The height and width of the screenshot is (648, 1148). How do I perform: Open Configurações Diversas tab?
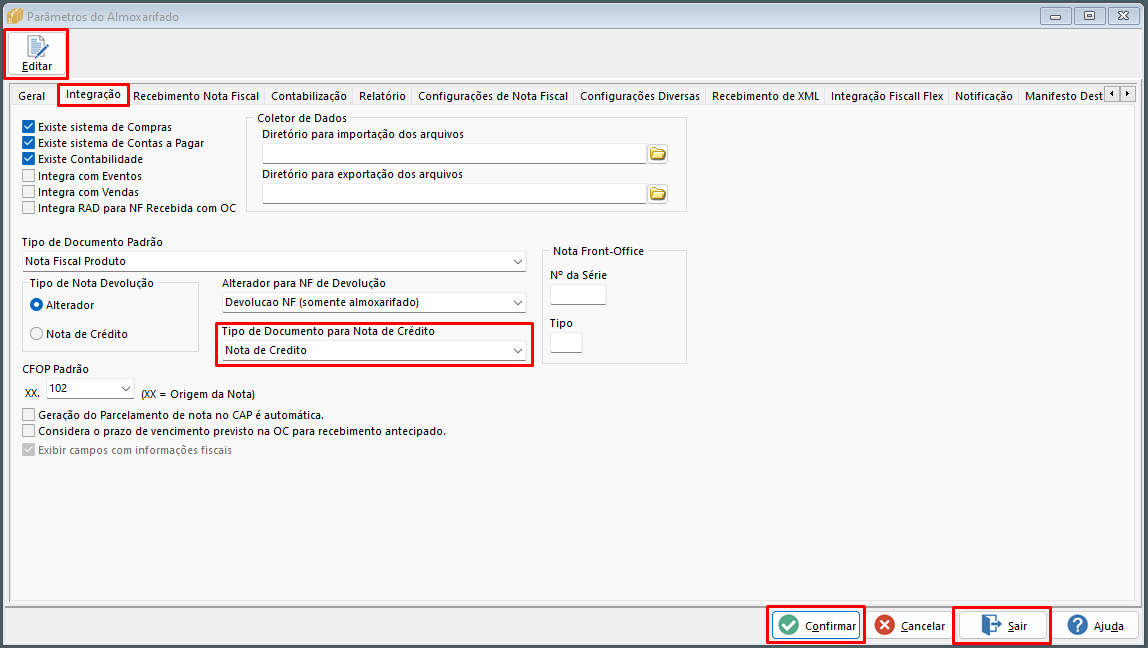640,96
